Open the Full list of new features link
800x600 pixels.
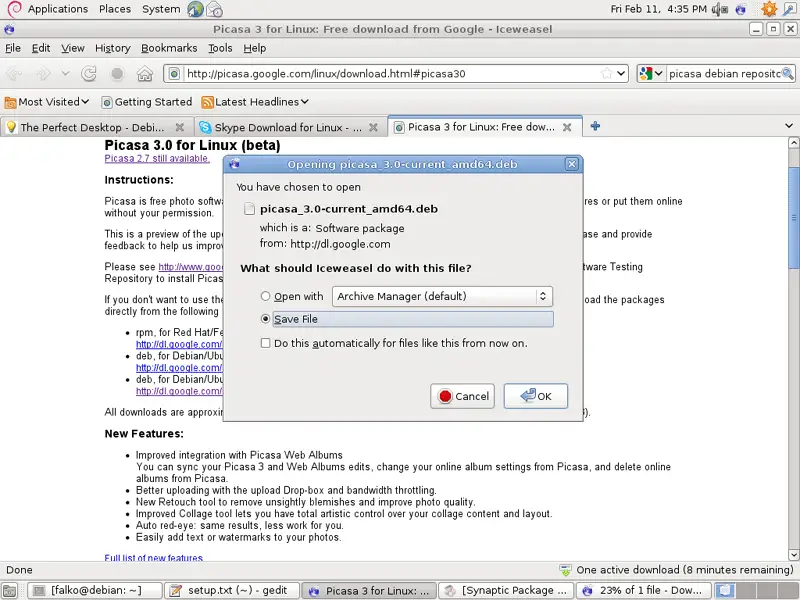(154, 558)
